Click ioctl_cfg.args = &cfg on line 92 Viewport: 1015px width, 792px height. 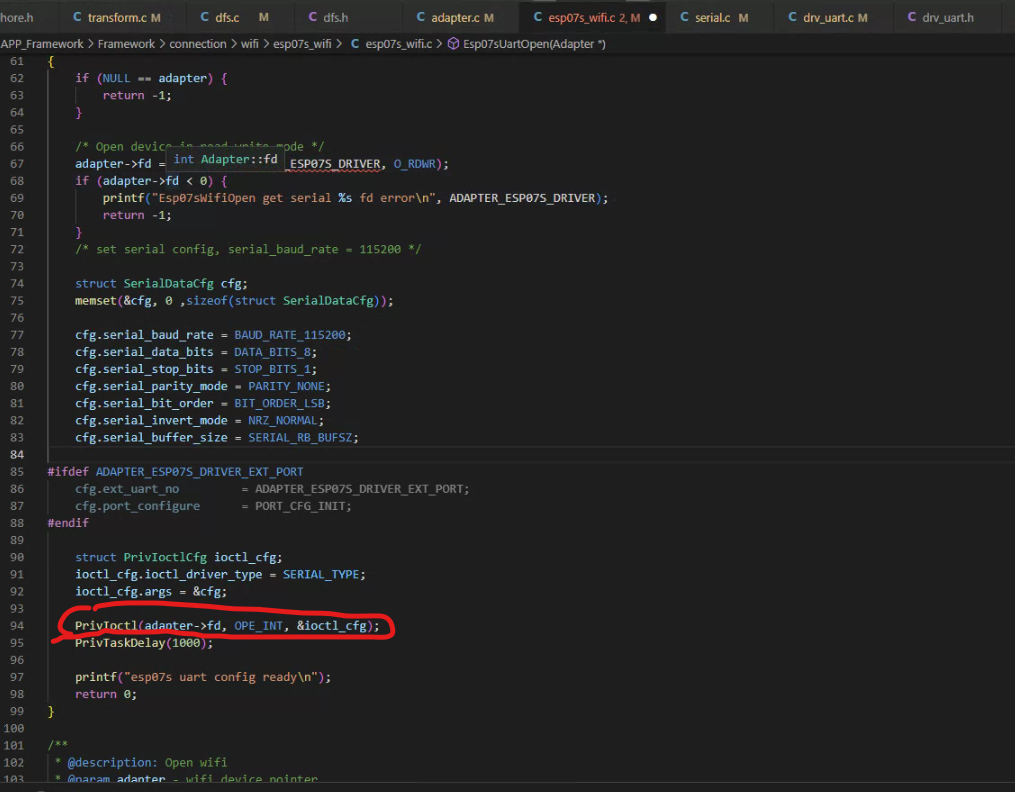pos(151,591)
